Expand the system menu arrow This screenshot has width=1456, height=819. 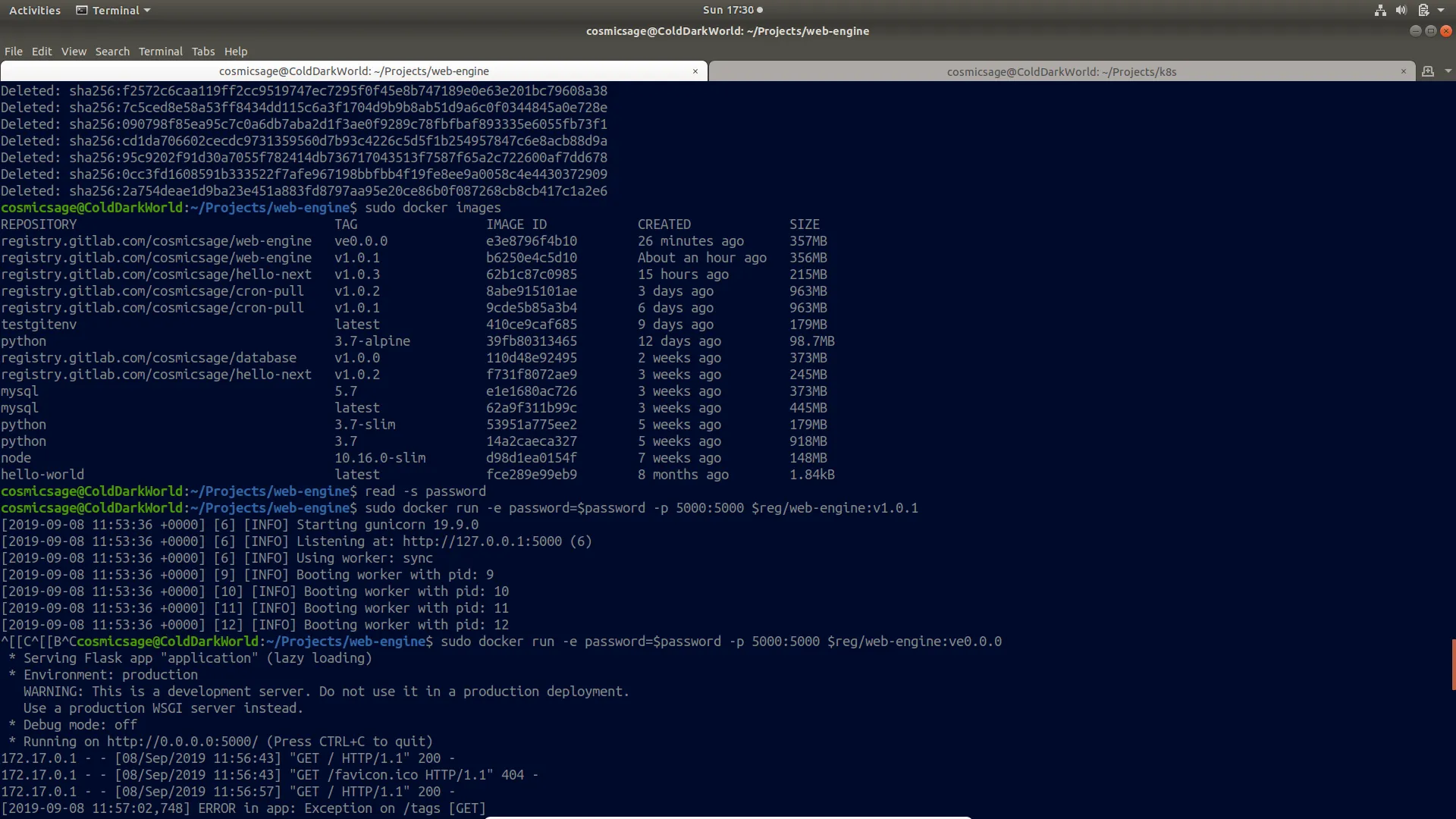tap(1441, 10)
